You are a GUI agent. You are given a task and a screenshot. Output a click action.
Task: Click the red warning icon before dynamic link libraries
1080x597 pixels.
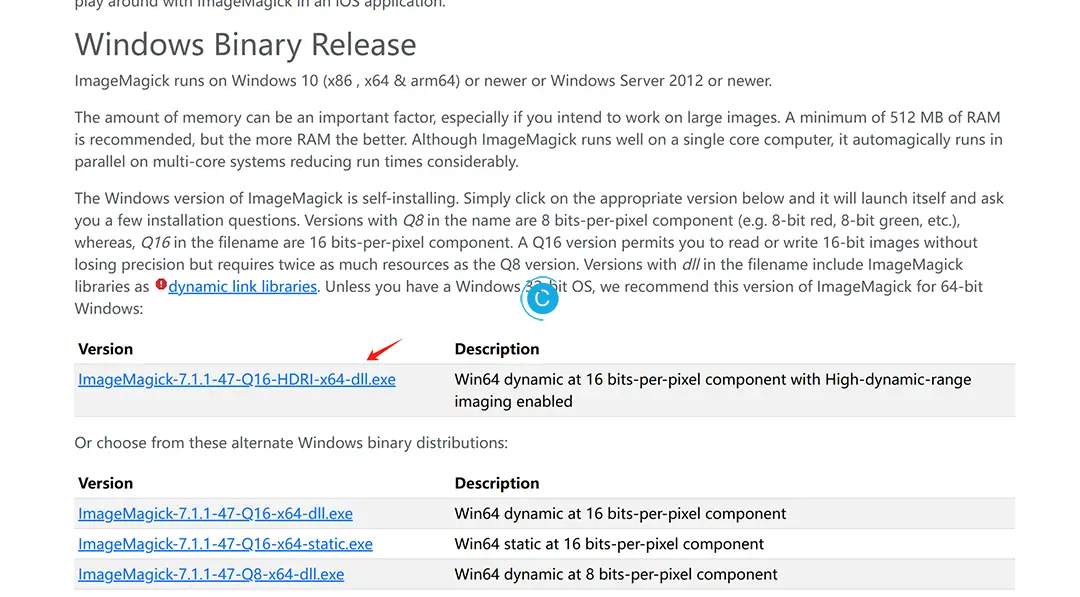click(x=160, y=284)
